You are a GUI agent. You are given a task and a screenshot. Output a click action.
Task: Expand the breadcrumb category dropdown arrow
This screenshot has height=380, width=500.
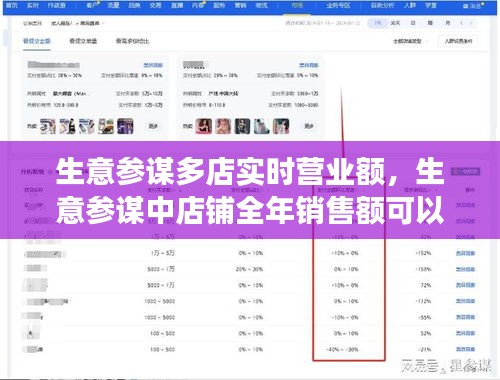(x=103, y=23)
